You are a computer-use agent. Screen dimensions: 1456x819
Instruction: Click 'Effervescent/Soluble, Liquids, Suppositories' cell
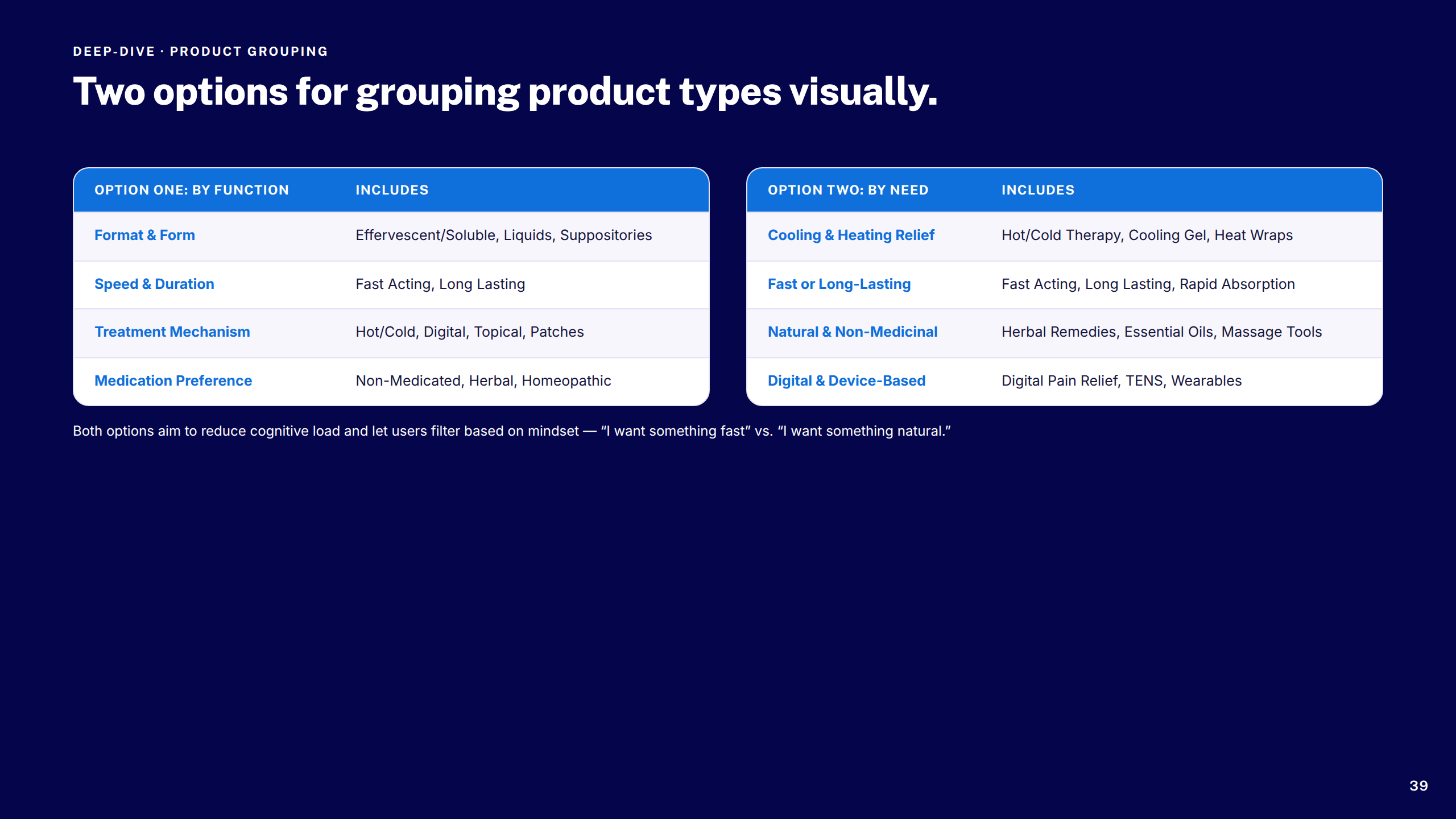pyautogui.click(x=503, y=235)
